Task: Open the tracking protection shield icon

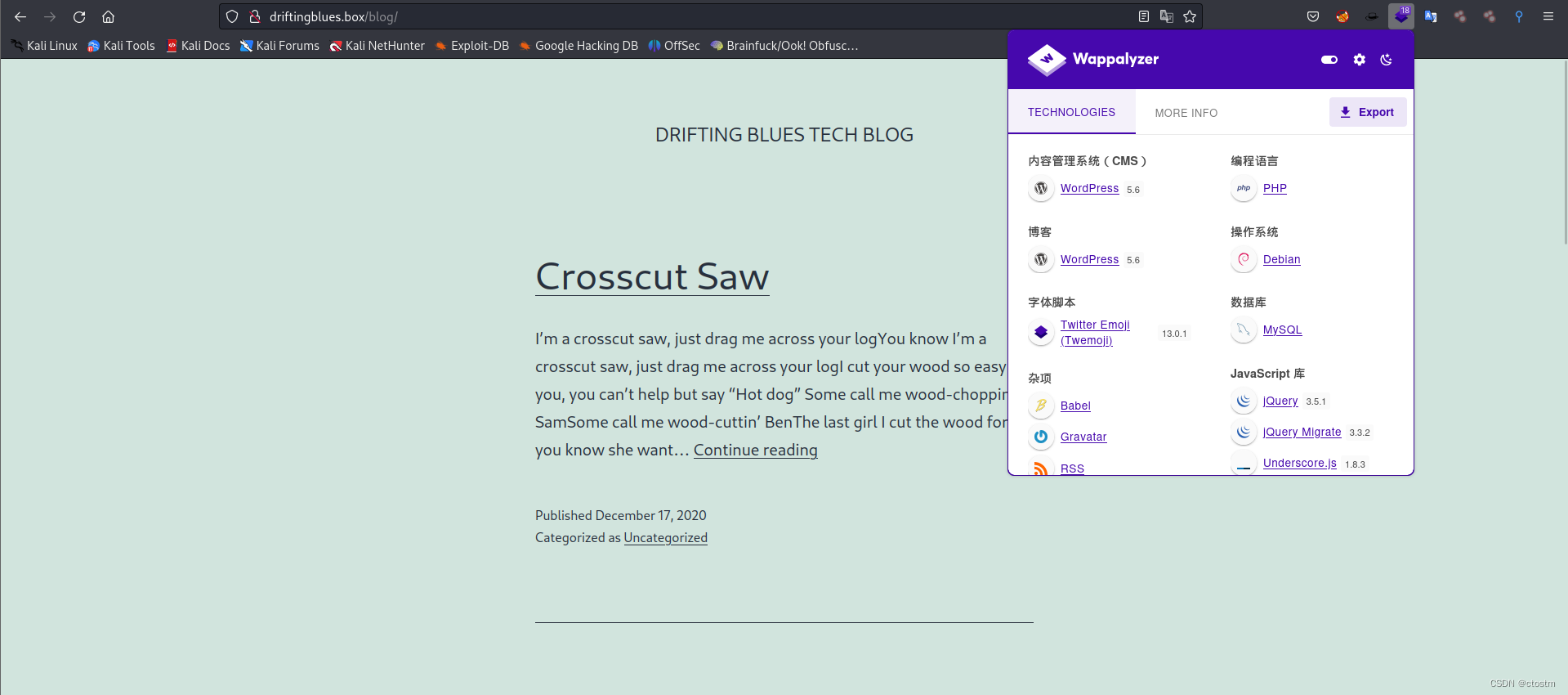Action: 232,16
